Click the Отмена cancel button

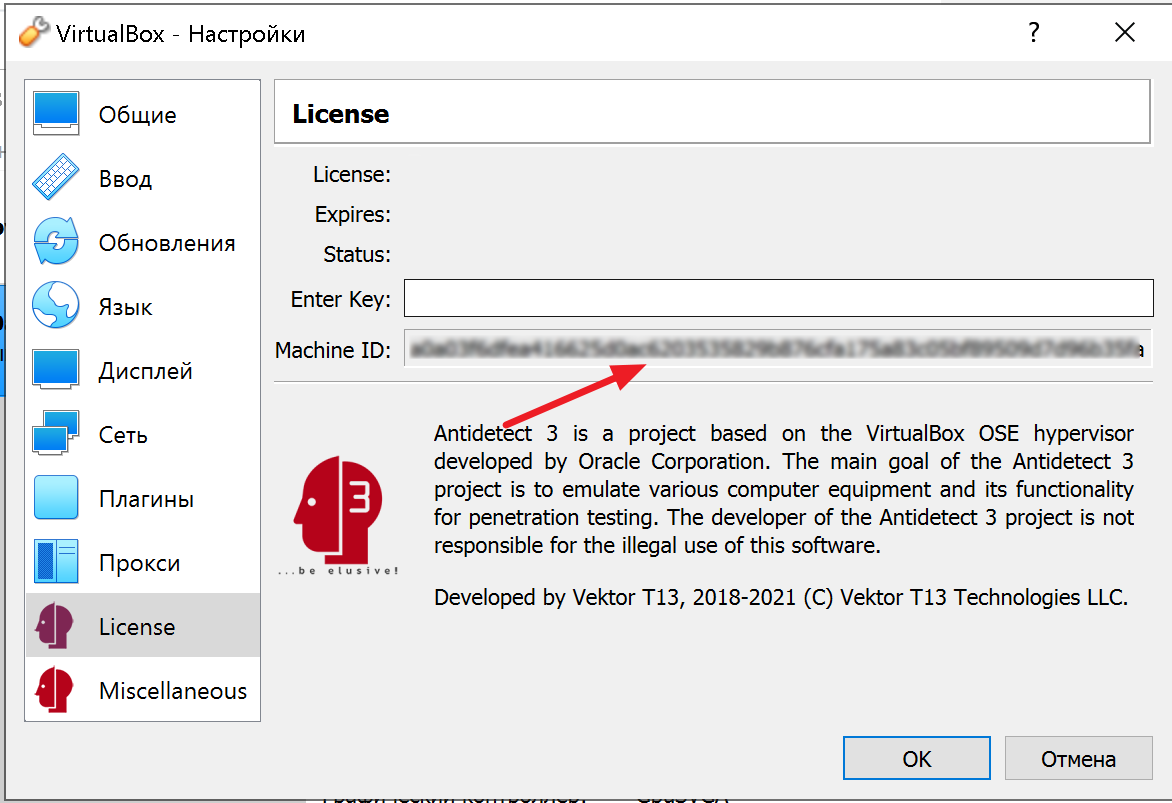pos(1078,758)
